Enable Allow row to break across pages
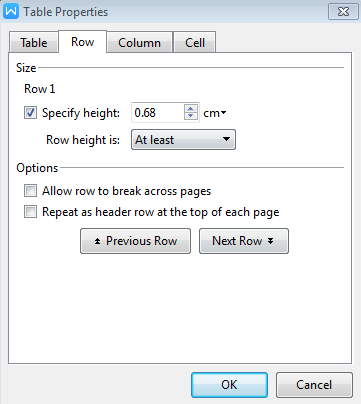 [x=30, y=191]
